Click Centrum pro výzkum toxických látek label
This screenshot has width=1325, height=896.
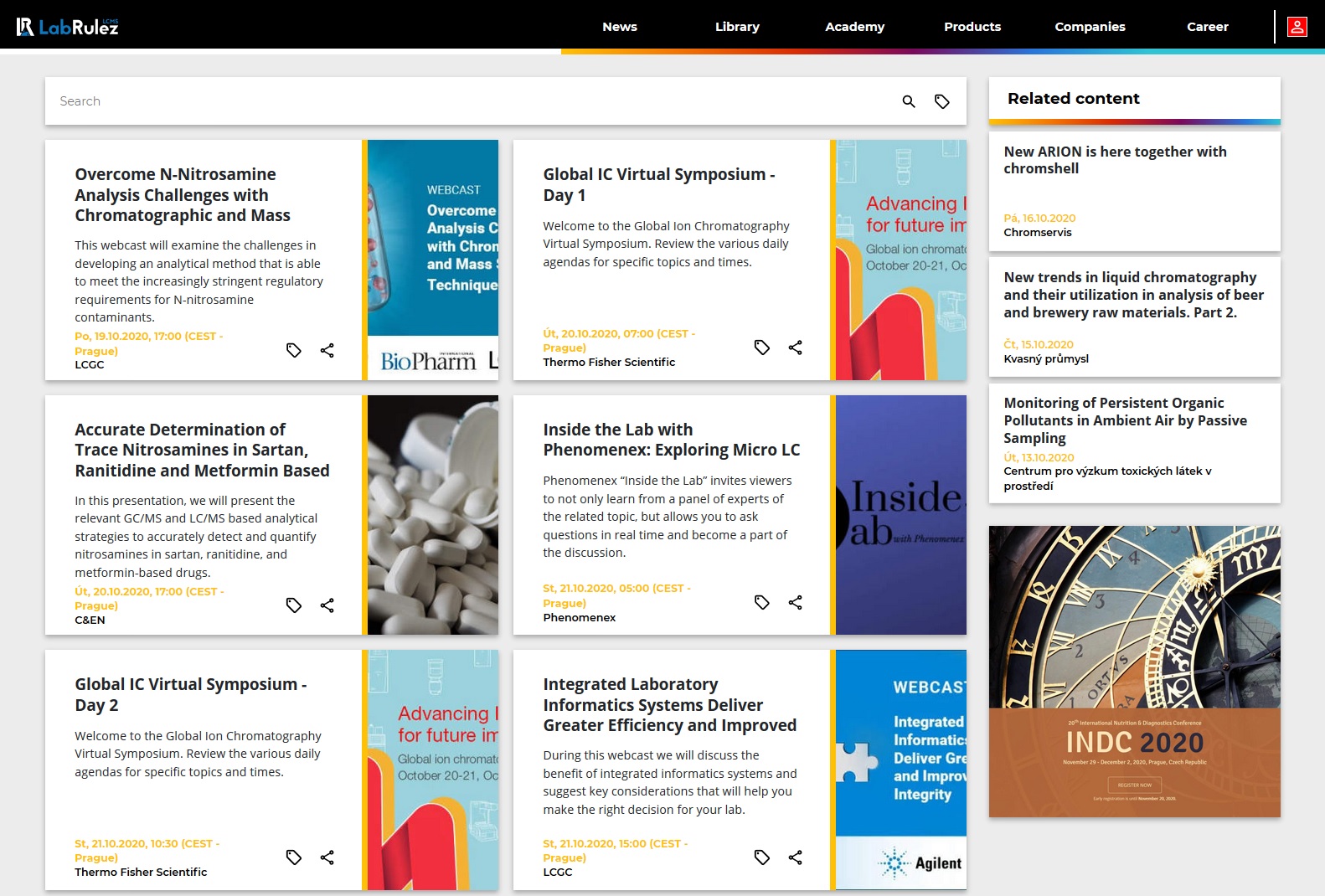coord(1107,478)
